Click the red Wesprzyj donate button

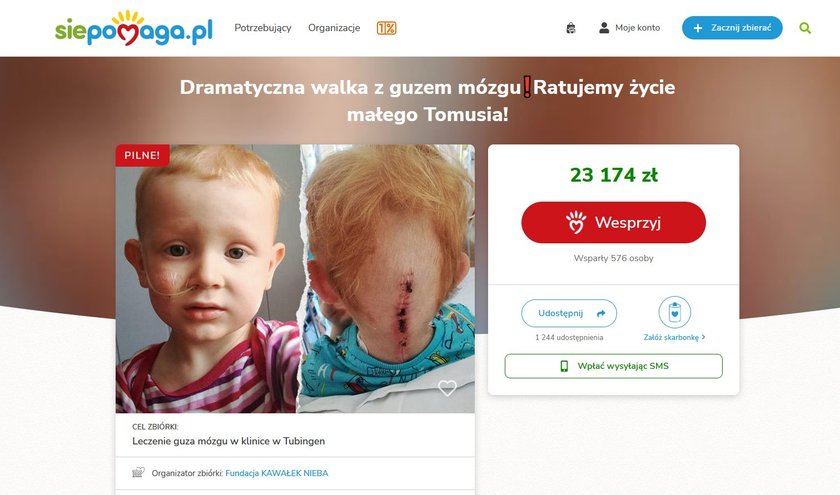(613, 222)
